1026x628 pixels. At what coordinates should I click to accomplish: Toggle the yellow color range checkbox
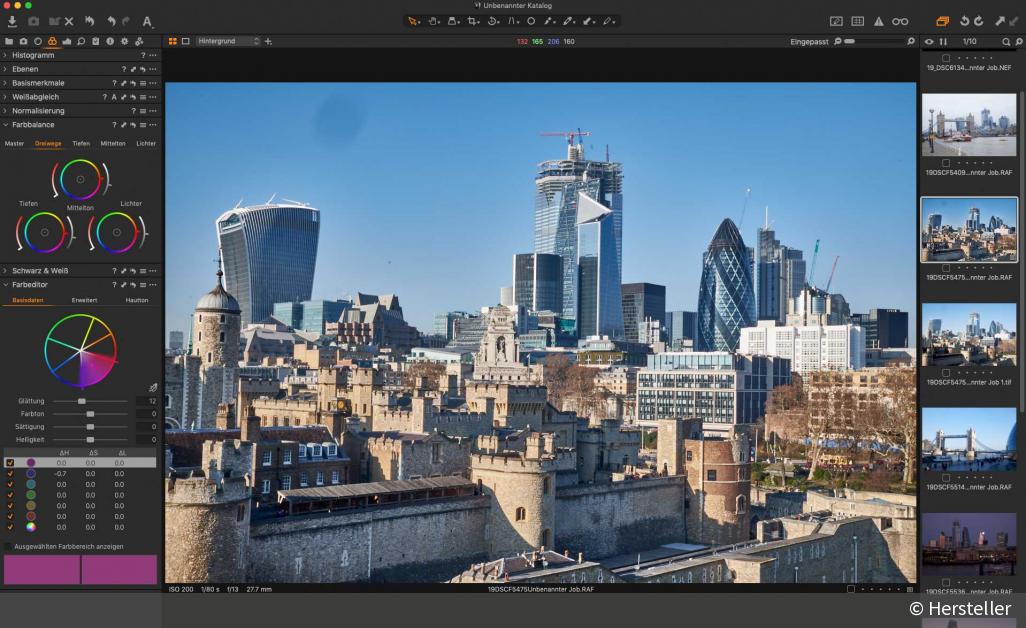click(x=10, y=506)
